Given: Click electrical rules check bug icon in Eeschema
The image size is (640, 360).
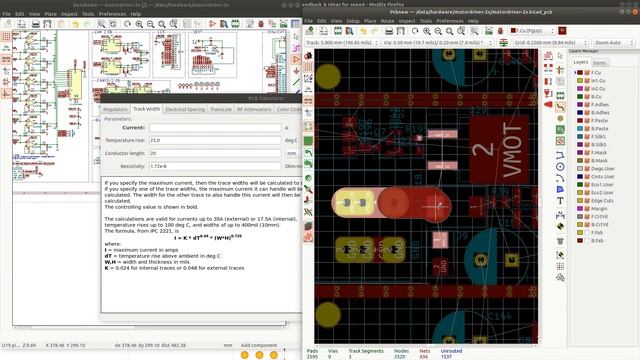Looking at the screenshot, I should 261,24.
